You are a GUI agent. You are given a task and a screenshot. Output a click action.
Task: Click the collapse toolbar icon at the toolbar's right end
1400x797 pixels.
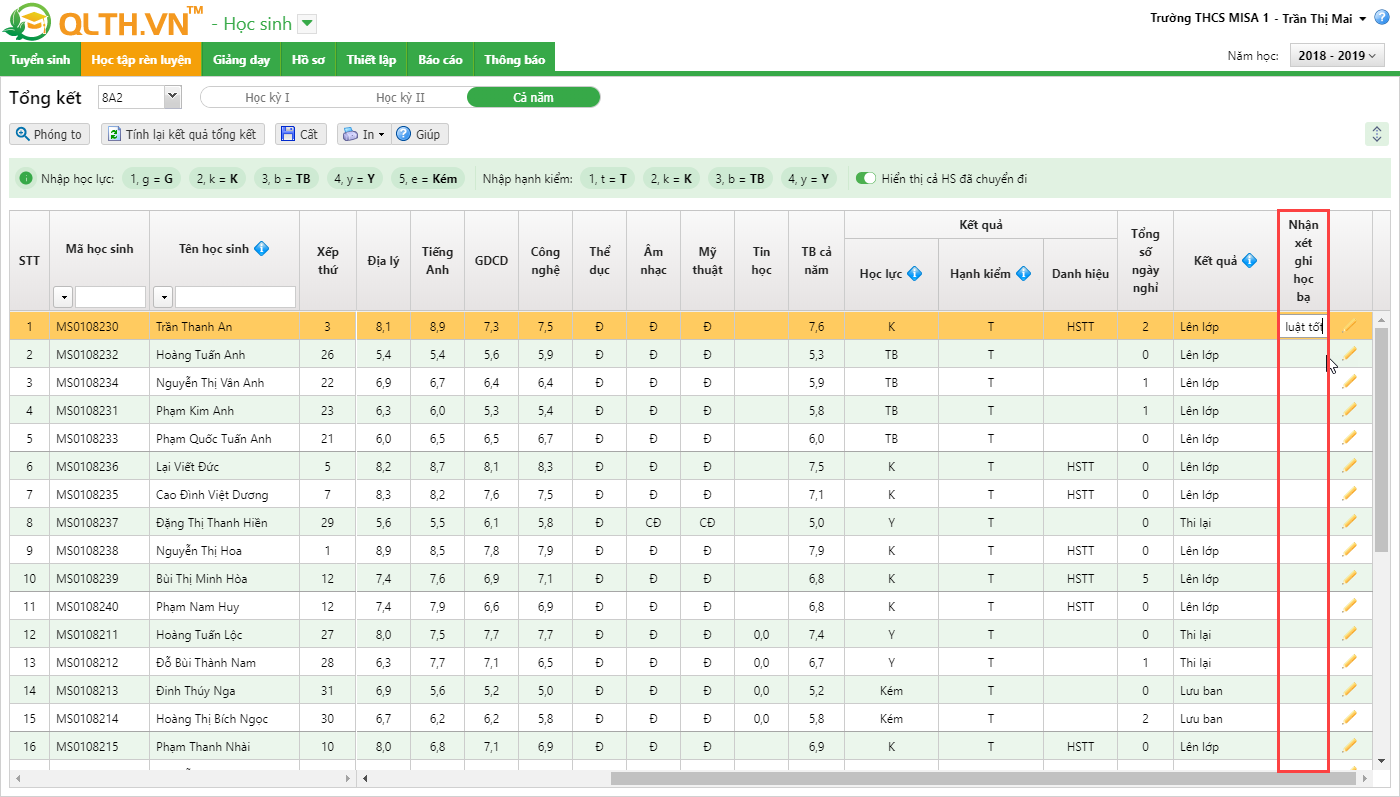pyautogui.click(x=1377, y=134)
